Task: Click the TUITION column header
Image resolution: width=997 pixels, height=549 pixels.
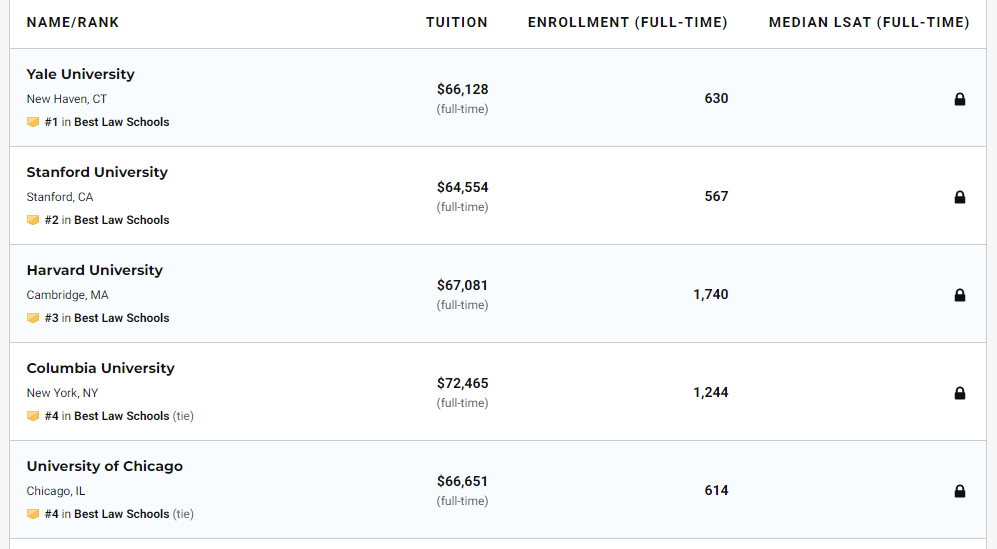Action: (x=457, y=22)
